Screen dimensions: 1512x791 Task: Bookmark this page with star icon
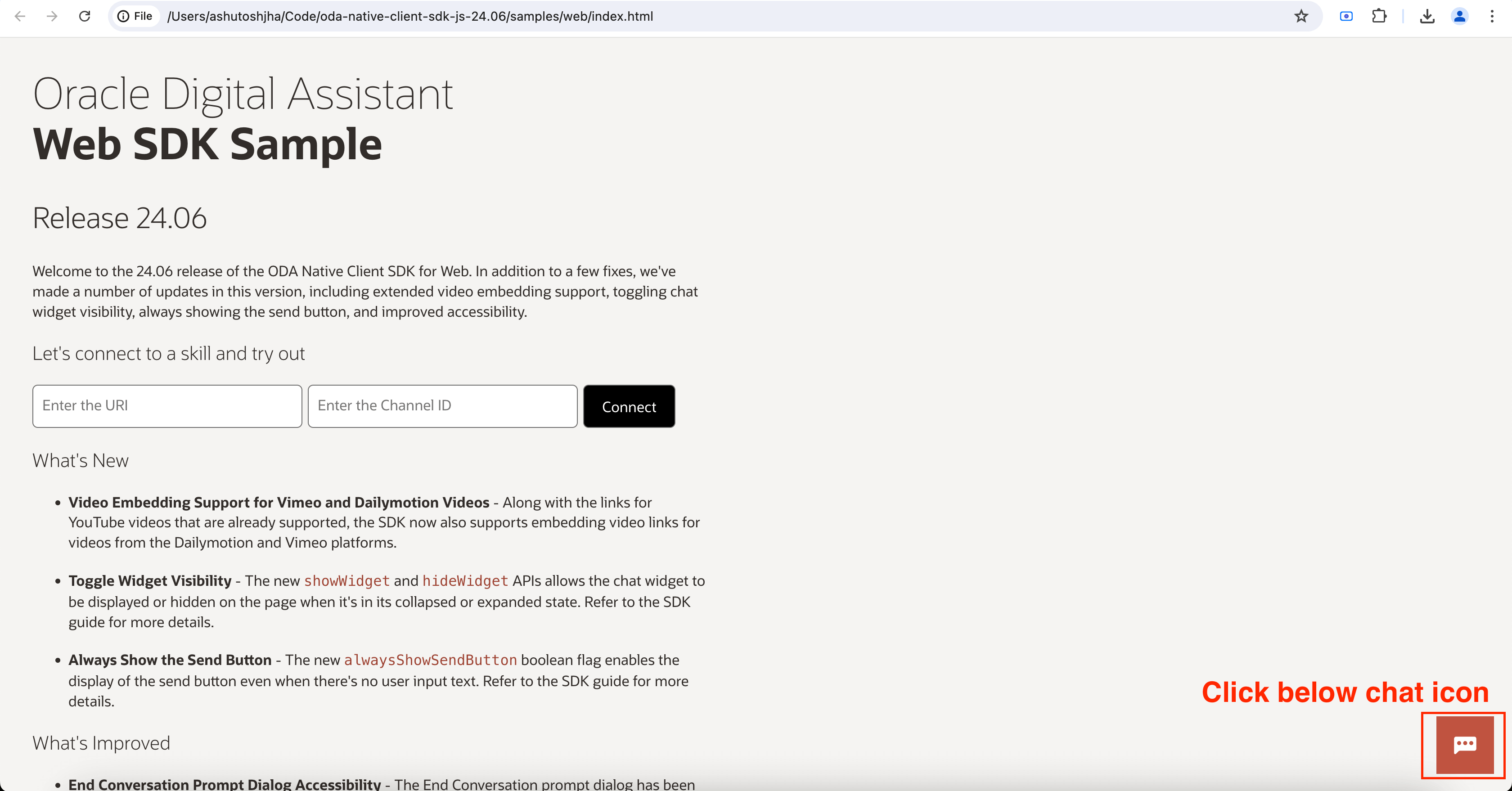tap(1301, 17)
